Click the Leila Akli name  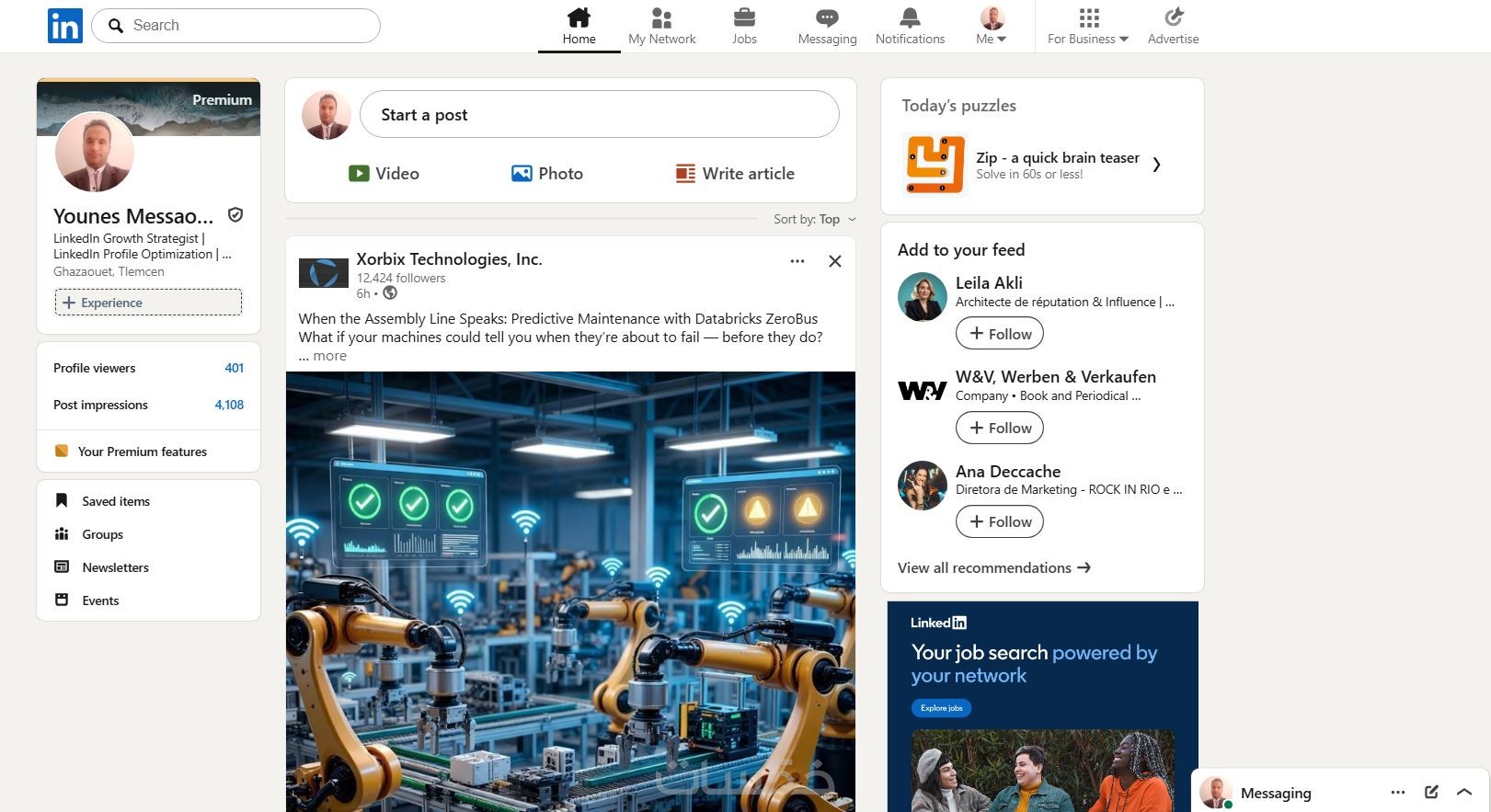coord(989,283)
